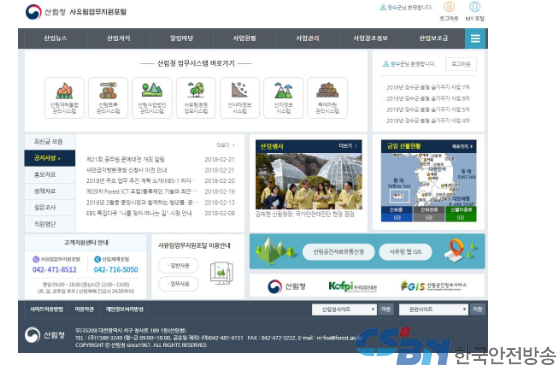Screen dimensions: 556x365
Task: Open more in the 산림행사 panel
Action: click(348, 146)
